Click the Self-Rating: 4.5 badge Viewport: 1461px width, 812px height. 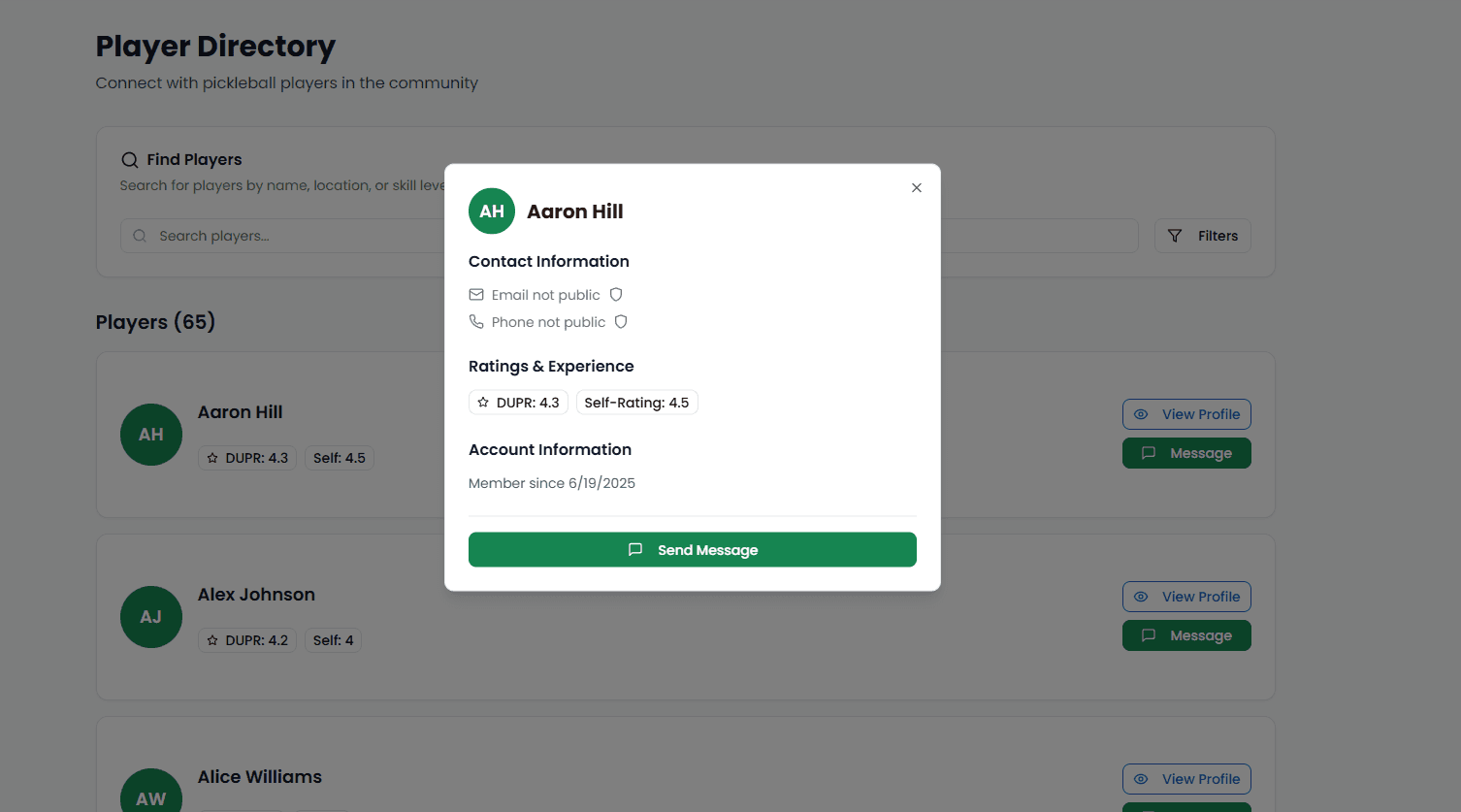point(636,403)
